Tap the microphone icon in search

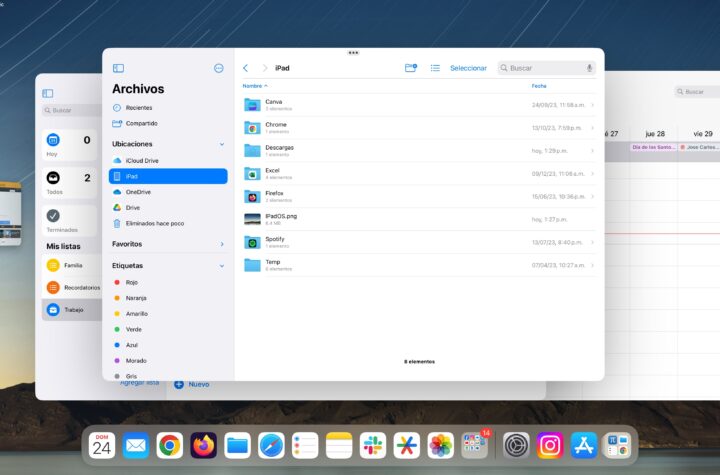(589, 68)
